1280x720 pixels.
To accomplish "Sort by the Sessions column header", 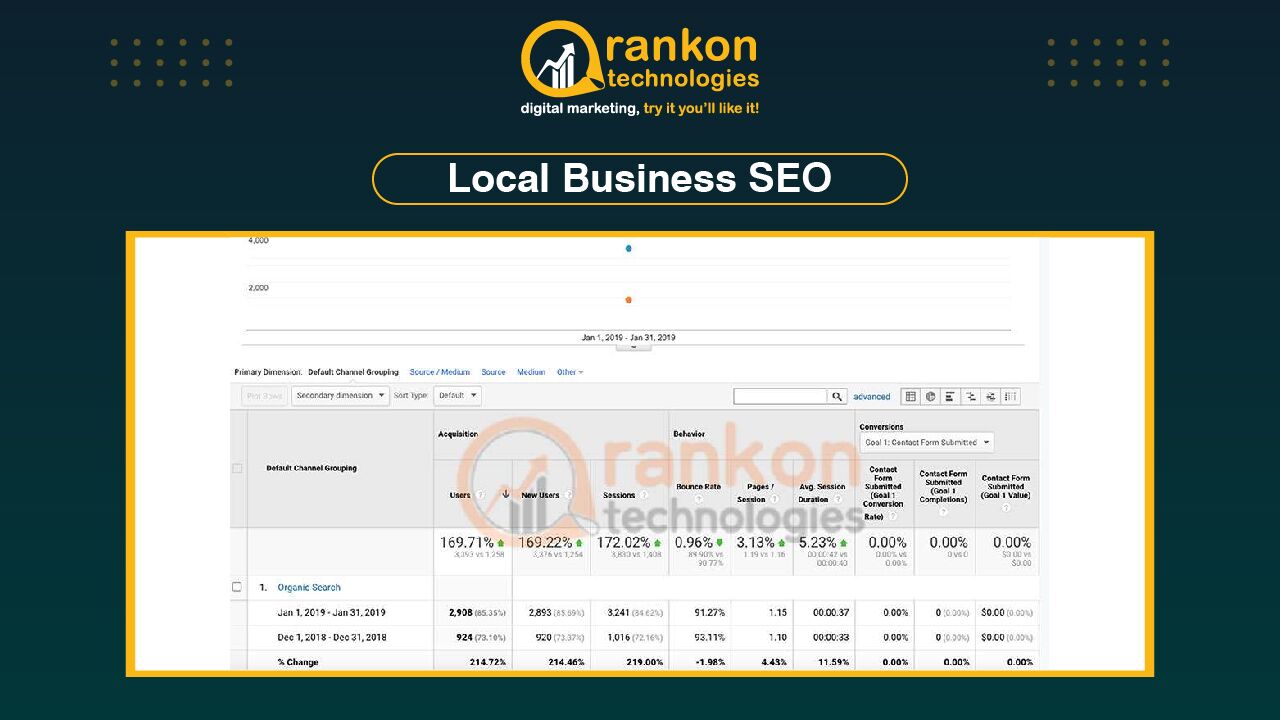I will pyautogui.click(x=619, y=495).
